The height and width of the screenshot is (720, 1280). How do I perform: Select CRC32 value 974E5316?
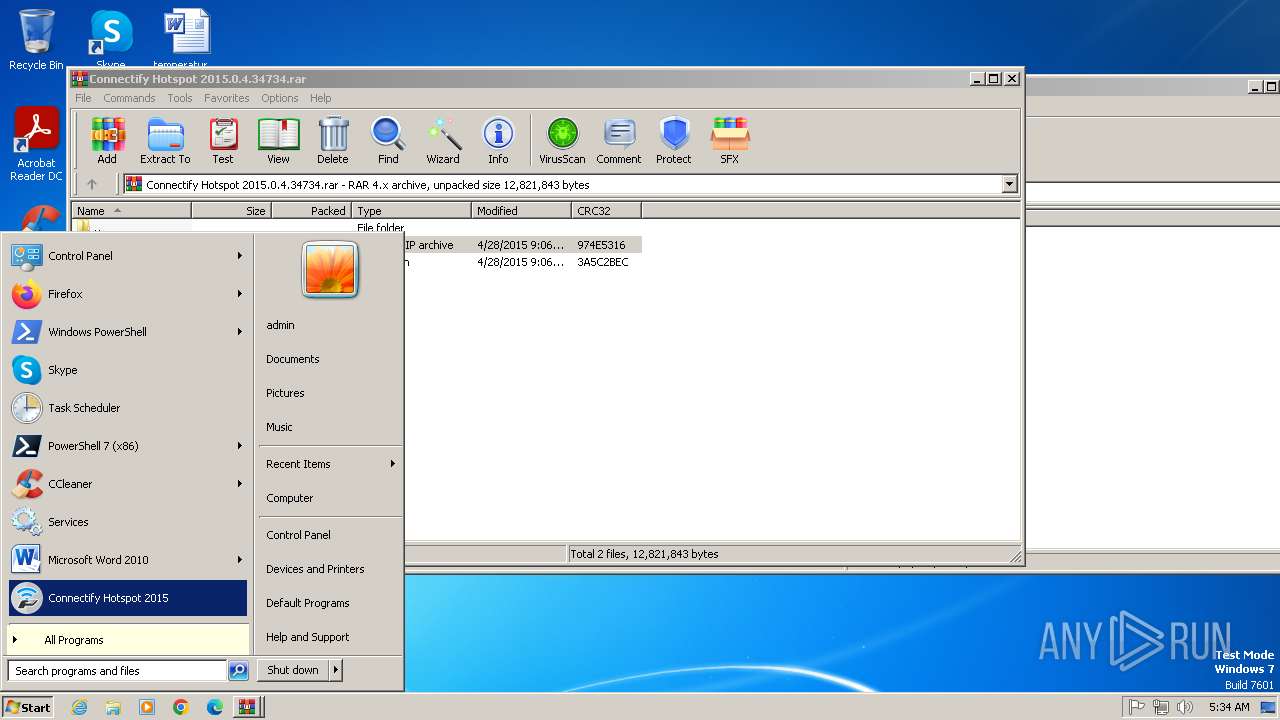click(601, 245)
